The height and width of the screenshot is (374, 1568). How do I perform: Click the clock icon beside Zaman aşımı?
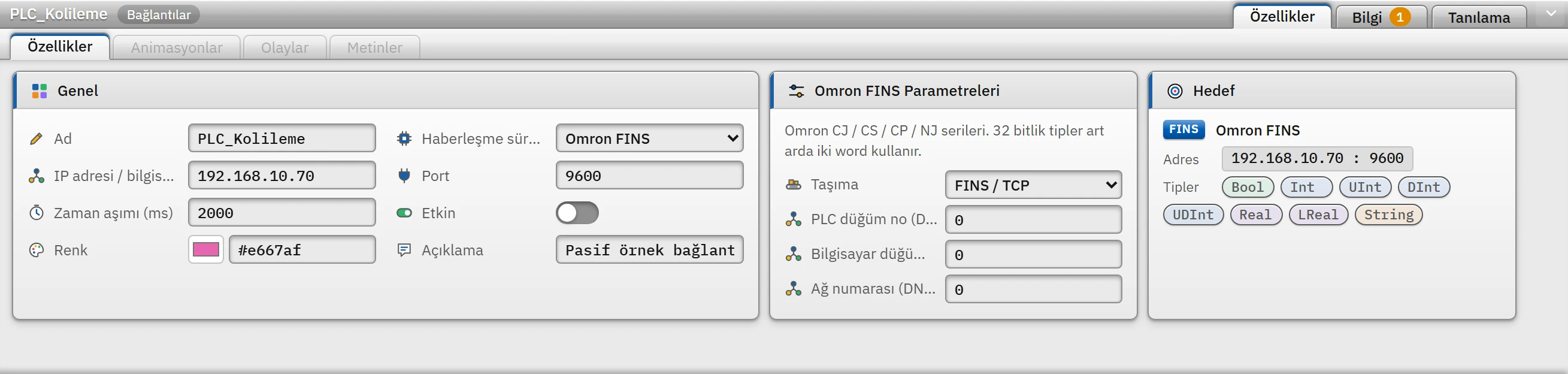(x=37, y=213)
